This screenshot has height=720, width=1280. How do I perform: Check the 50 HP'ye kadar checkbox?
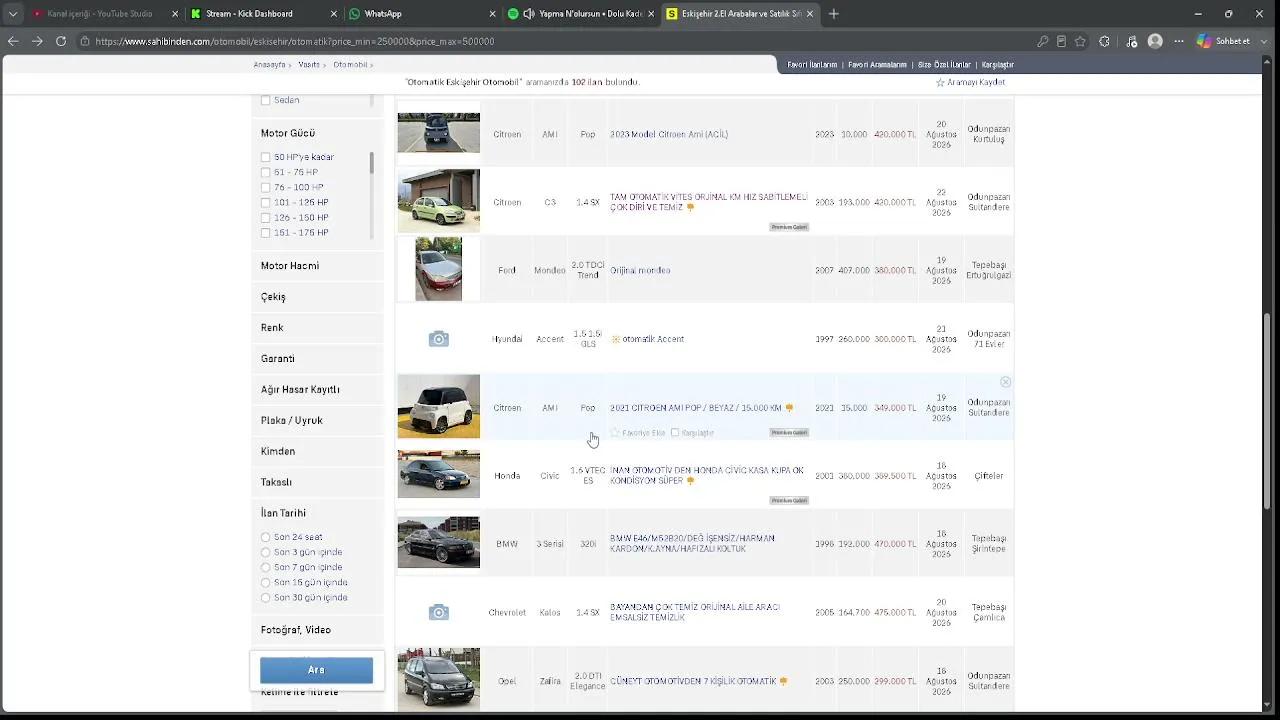265,157
